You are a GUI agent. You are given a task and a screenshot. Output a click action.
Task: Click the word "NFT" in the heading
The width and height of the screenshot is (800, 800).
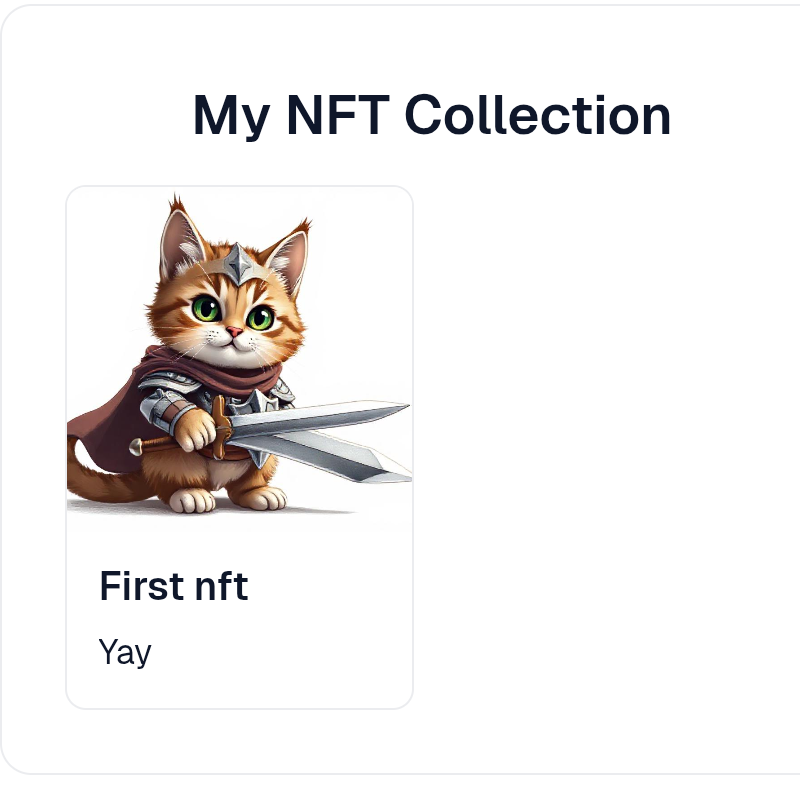(335, 115)
